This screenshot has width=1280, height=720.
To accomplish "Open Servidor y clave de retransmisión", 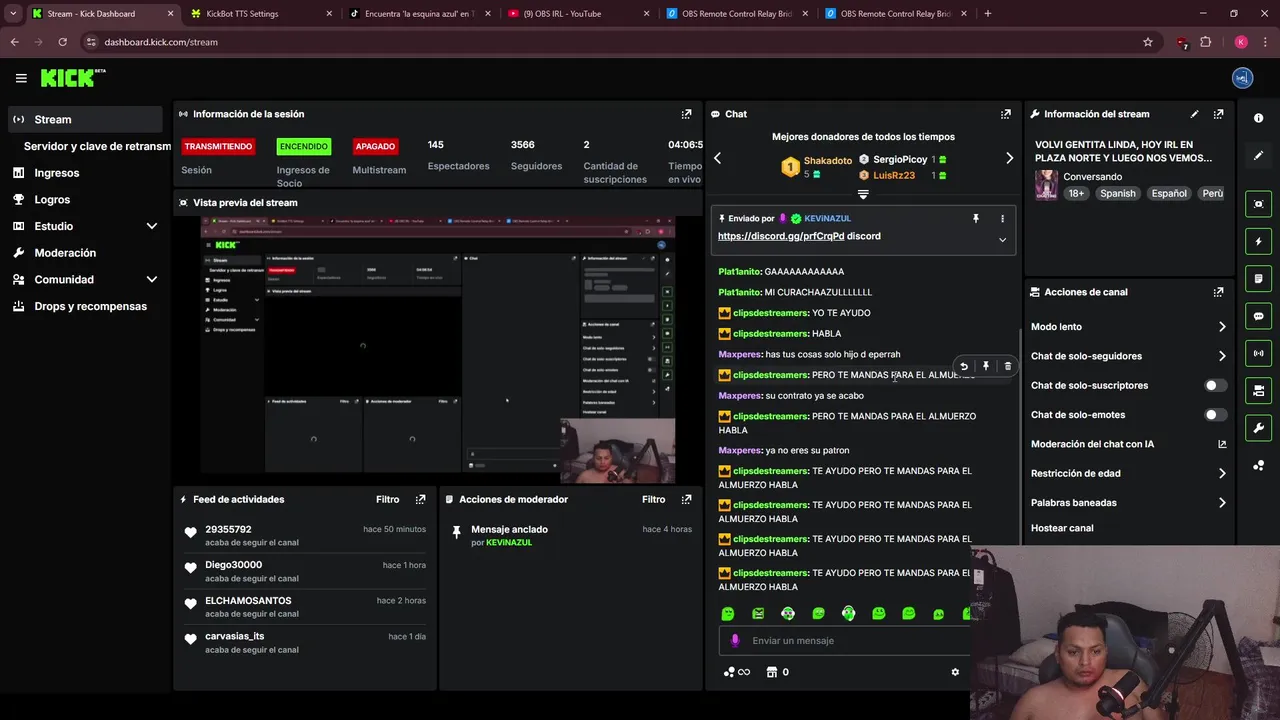I will 96,146.
